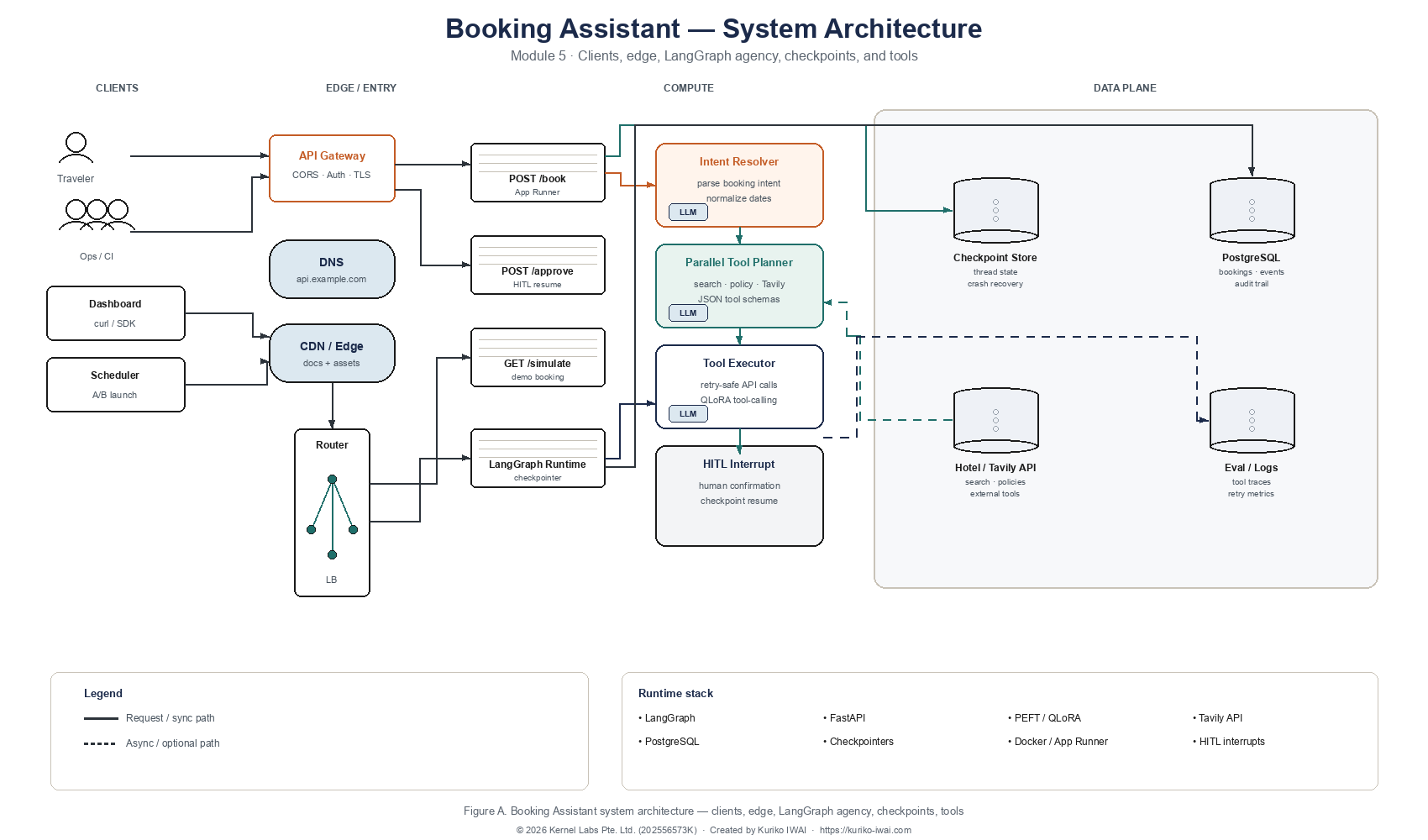Click the Runtime stack heading
Image resolution: width=1428 pixels, height=840 pixels.
pyautogui.click(x=675, y=693)
